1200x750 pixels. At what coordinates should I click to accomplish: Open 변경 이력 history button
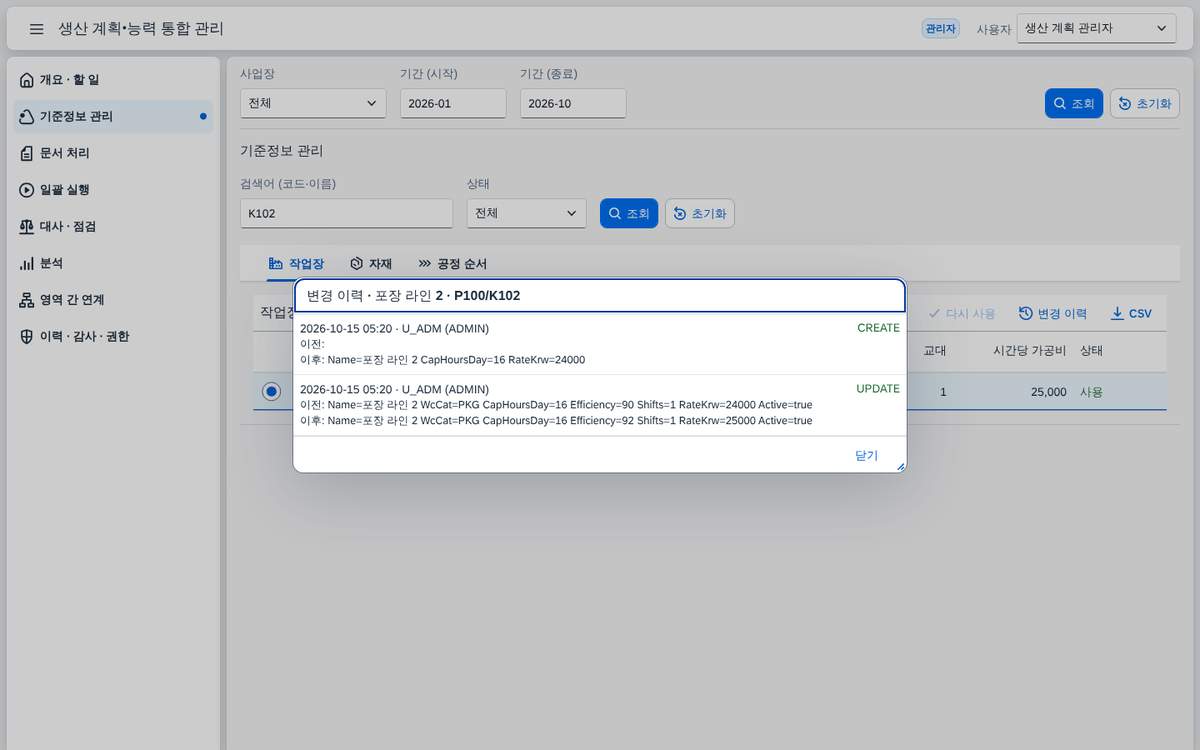click(x=1053, y=314)
